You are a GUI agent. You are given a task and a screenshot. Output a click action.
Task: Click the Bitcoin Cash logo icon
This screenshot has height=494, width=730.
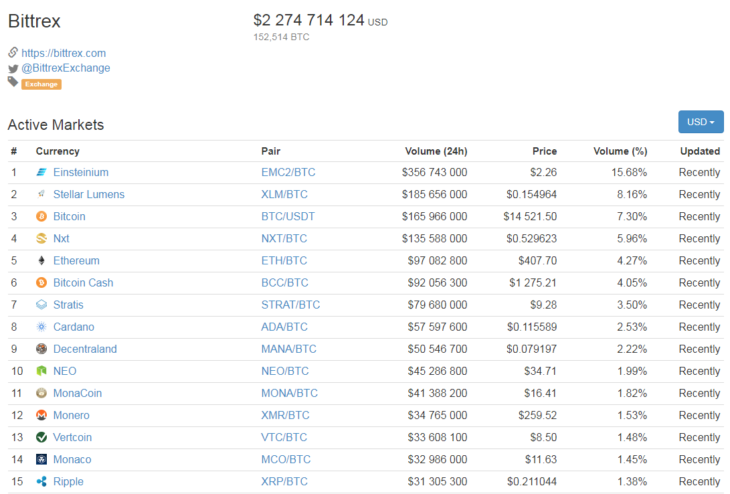tap(41, 283)
